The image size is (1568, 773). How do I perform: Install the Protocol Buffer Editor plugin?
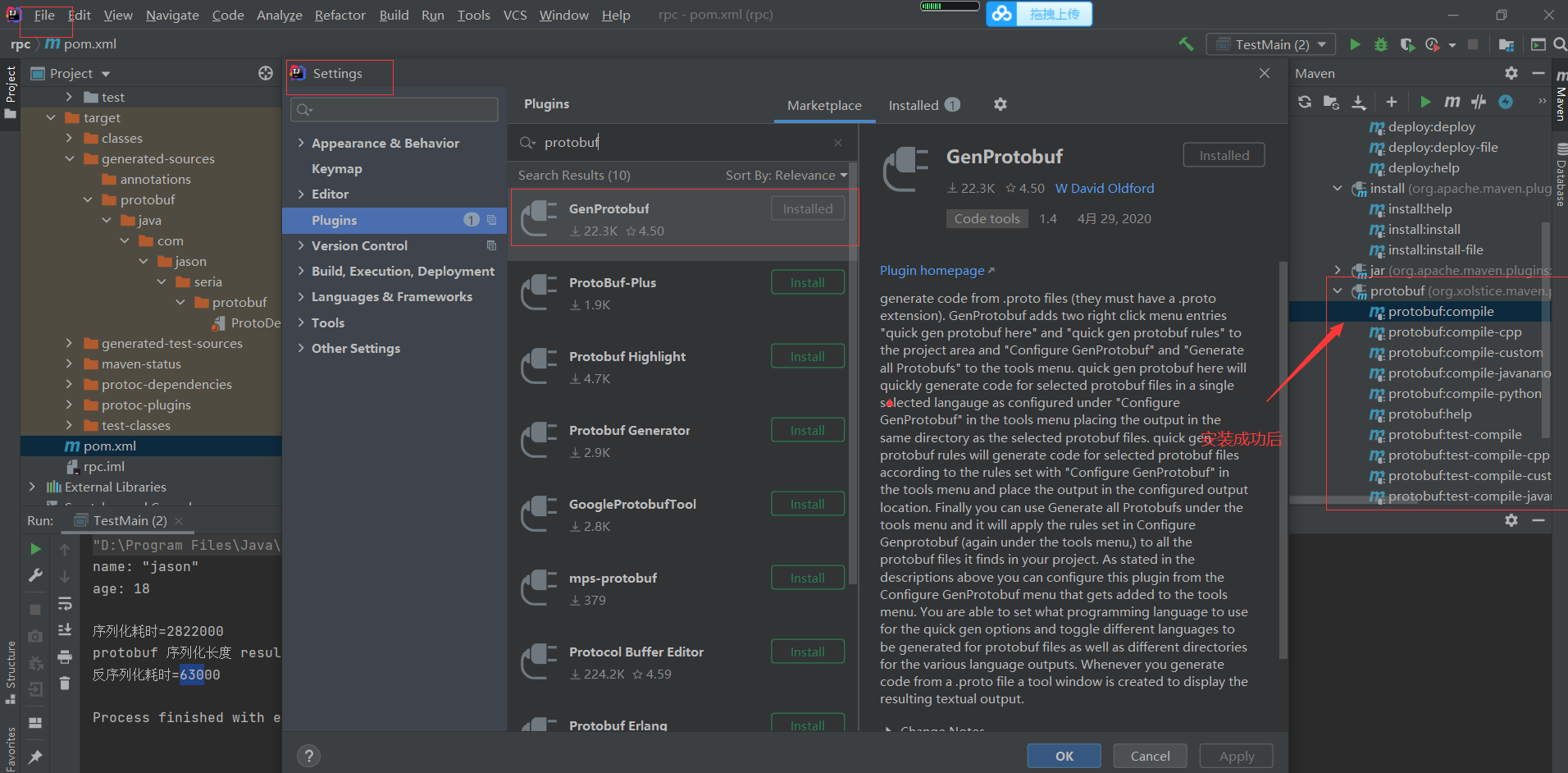point(808,652)
